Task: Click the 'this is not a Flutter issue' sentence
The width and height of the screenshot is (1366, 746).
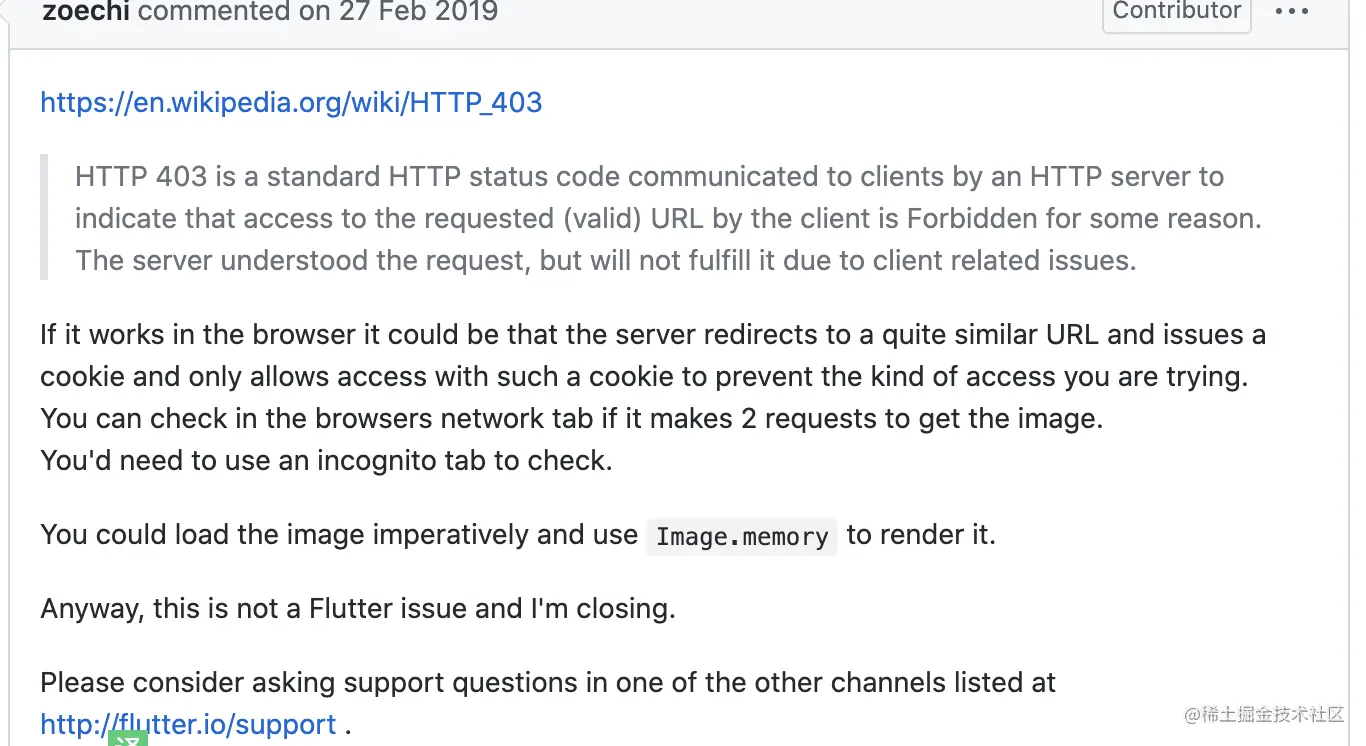Action: coord(358,608)
